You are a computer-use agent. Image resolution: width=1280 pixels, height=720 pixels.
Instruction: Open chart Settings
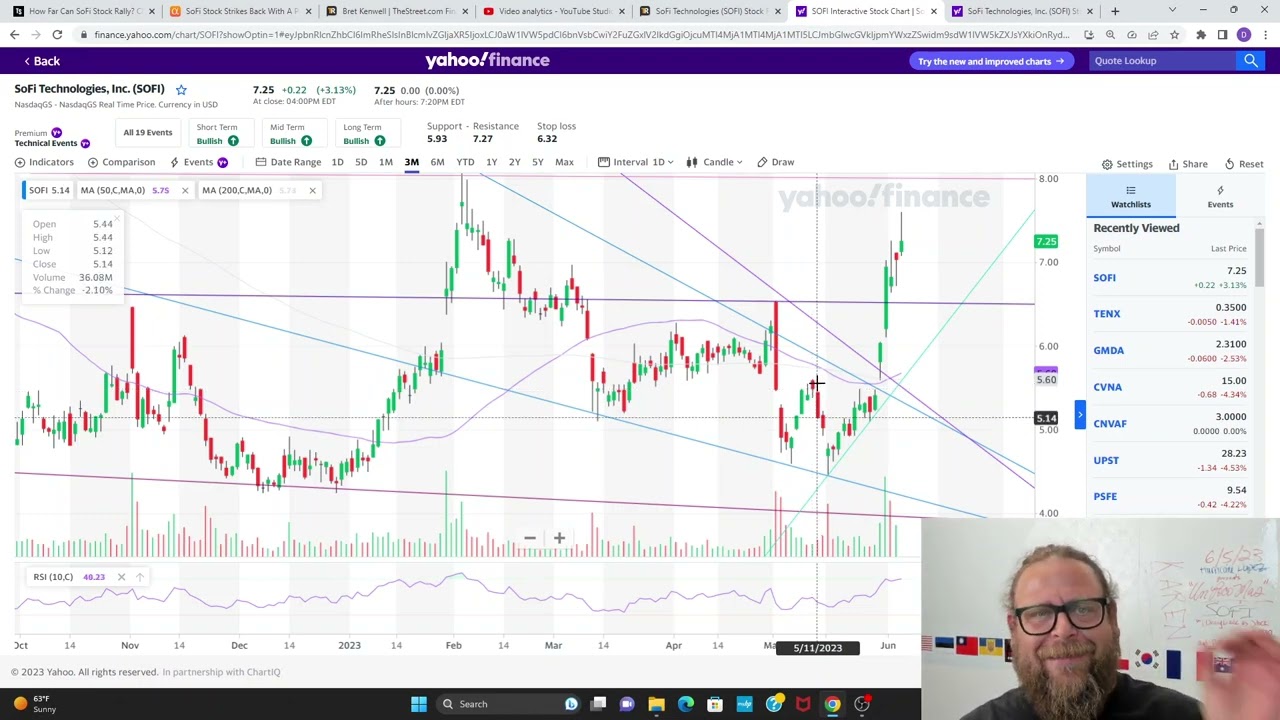(x=1127, y=164)
